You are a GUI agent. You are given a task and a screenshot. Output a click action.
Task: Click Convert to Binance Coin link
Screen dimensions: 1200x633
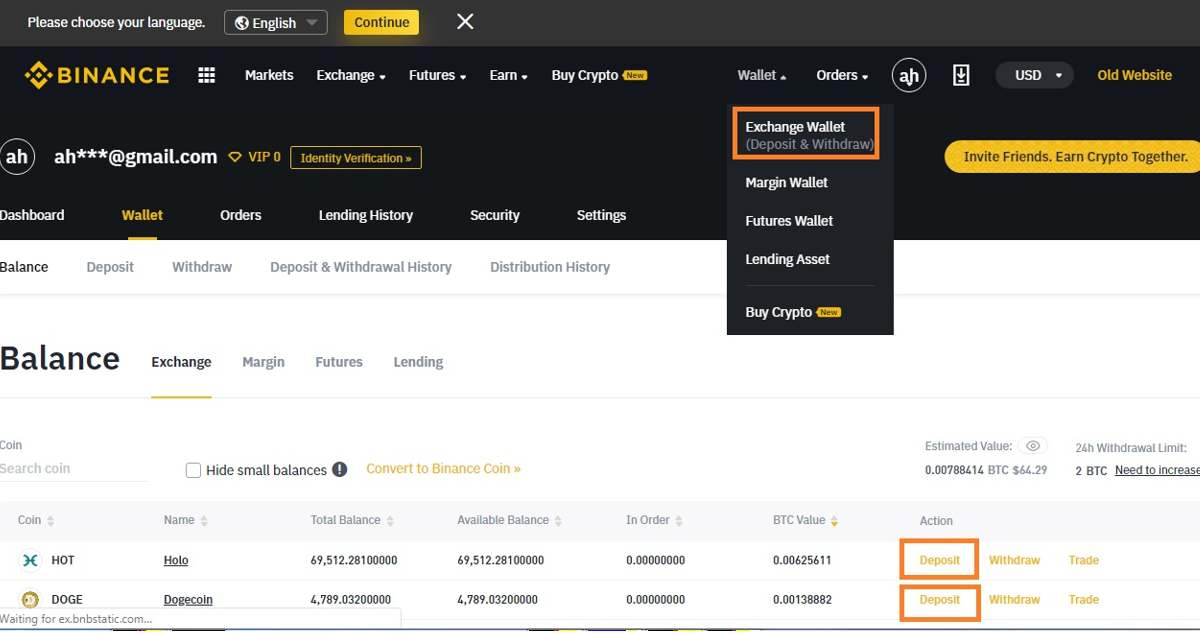point(443,468)
